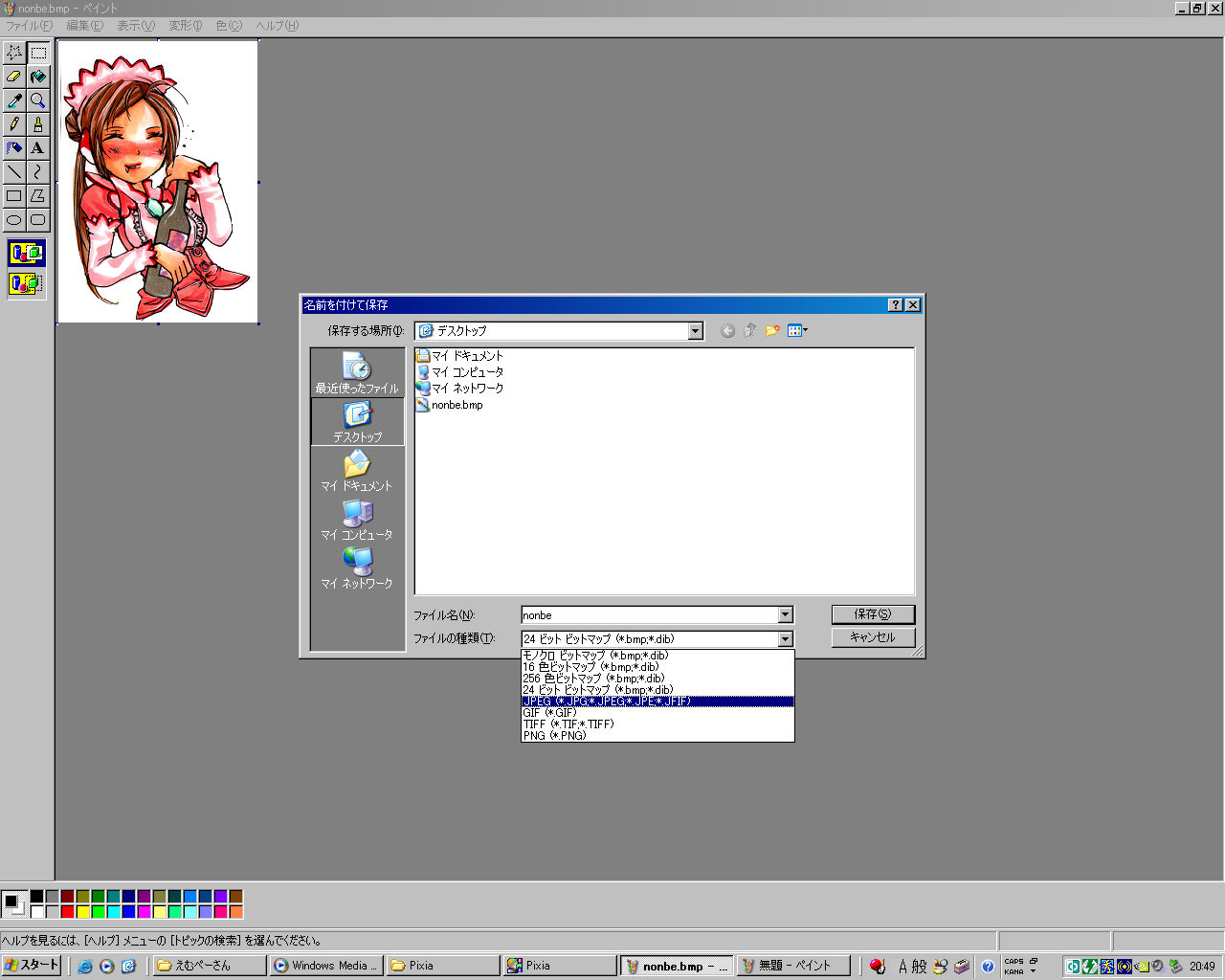Go back to previous folder in save dialog
Screen dimensions: 1225x980
(727, 331)
